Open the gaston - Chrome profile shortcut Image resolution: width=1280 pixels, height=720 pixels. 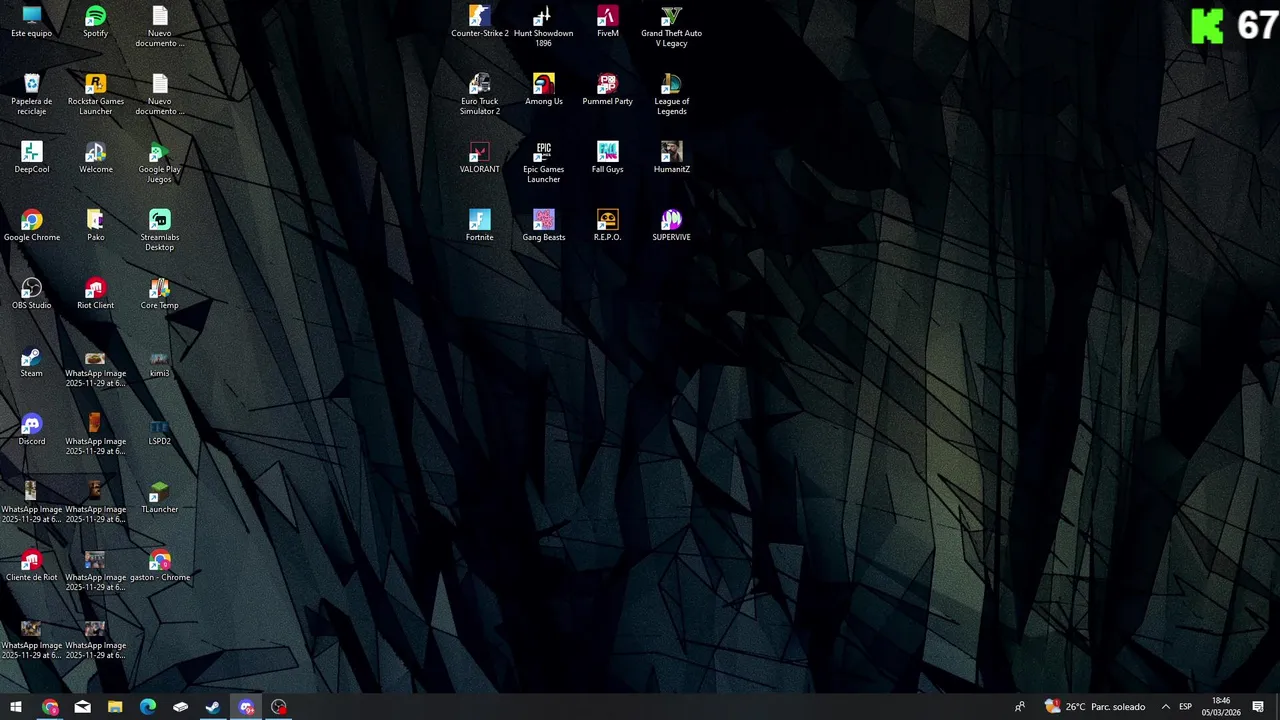coord(160,566)
